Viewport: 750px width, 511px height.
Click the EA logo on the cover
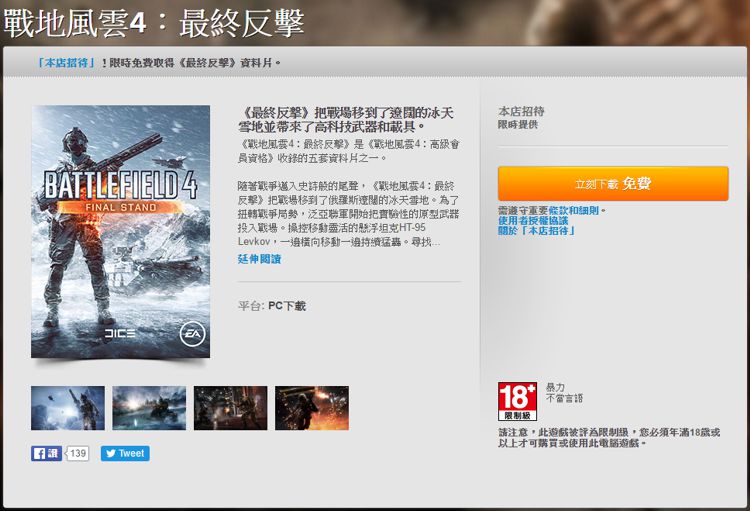click(193, 334)
